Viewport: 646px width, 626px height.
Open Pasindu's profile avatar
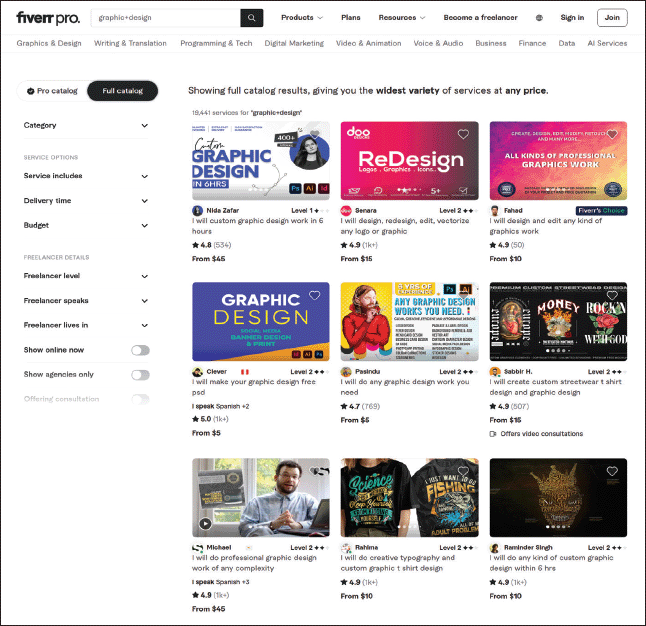pos(346,372)
